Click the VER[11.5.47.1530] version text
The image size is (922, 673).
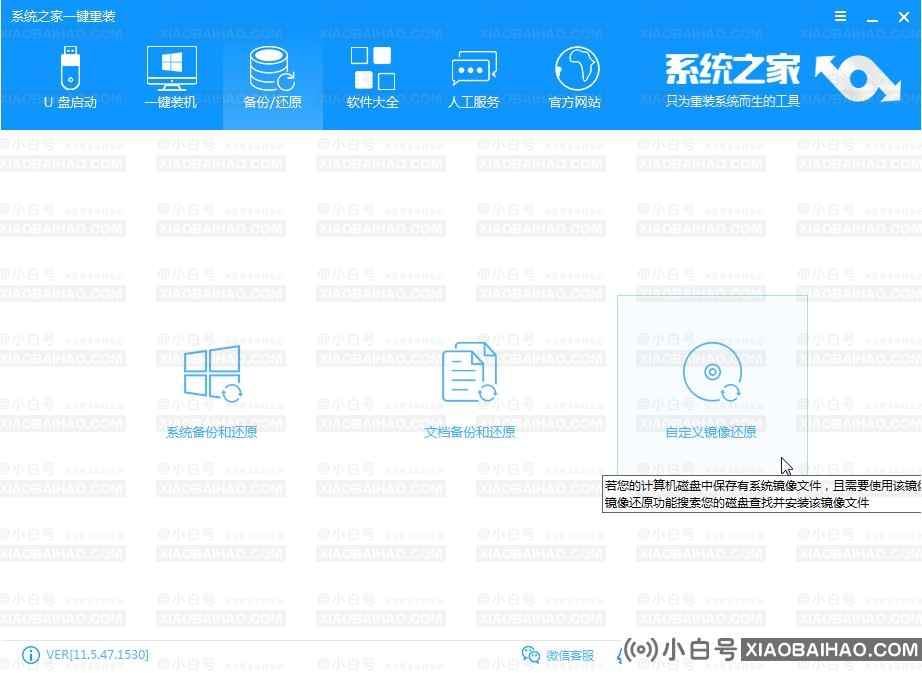pos(98,655)
